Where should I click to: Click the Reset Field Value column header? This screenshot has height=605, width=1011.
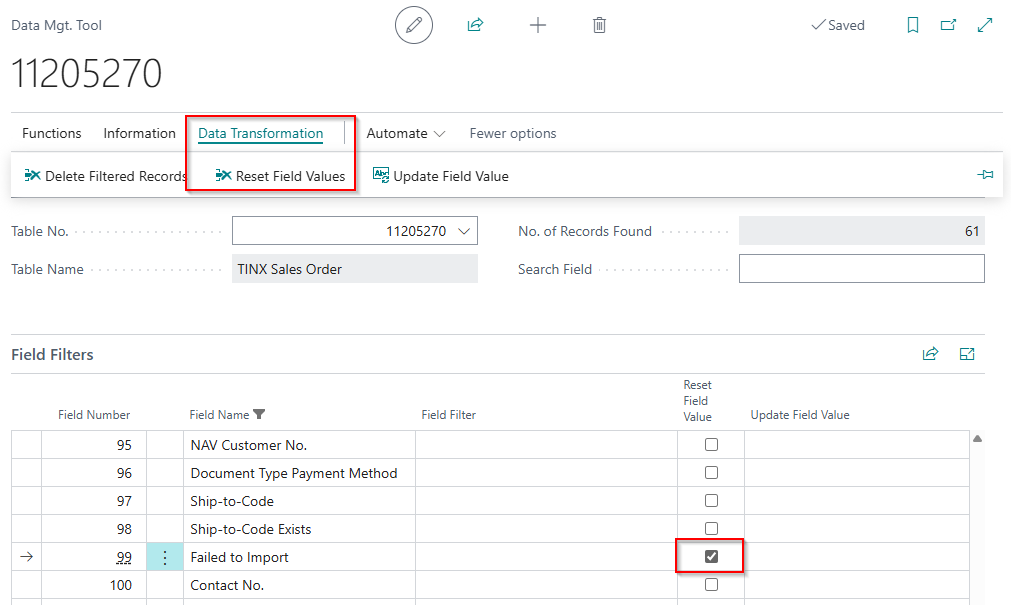(698, 401)
